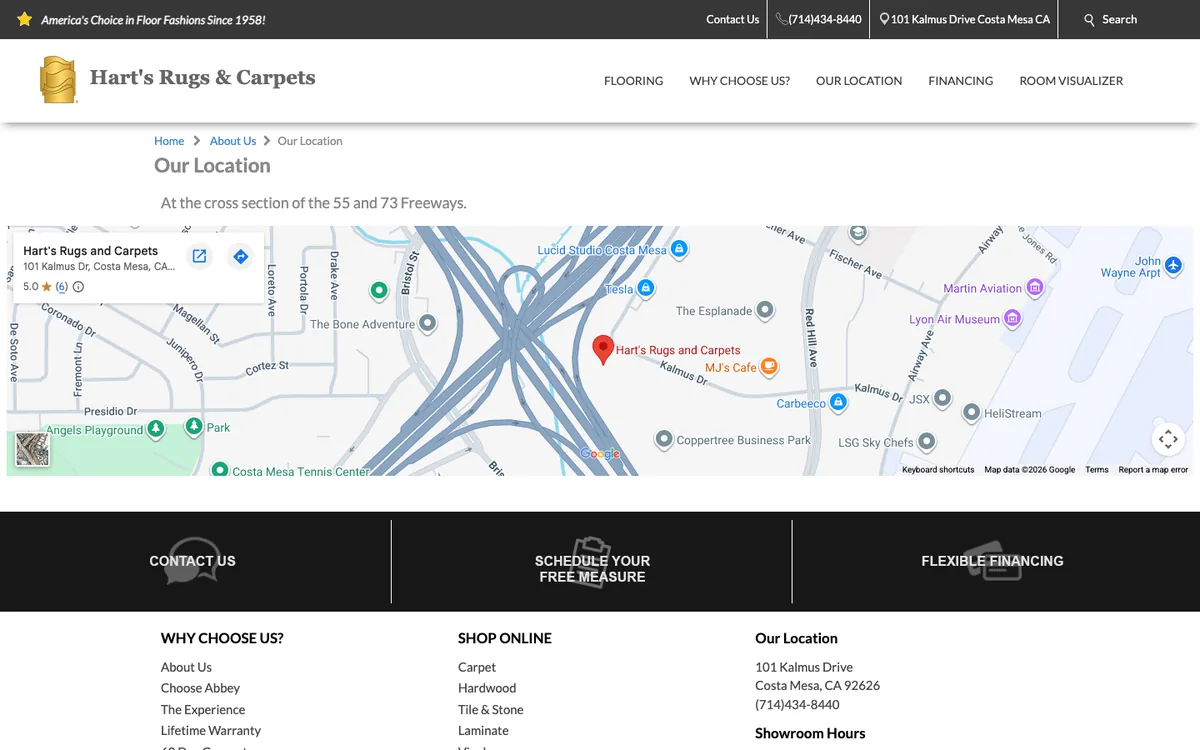Image resolution: width=1200 pixels, height=750 pixels.
Task: Click the phone icon beside (714)434-8440
Action: pyautogui.click(x=781, y=19)
